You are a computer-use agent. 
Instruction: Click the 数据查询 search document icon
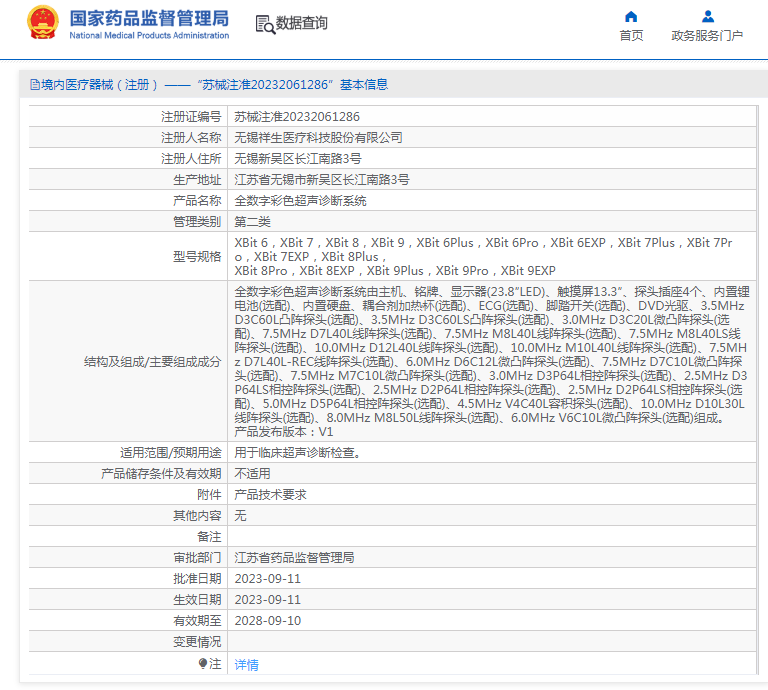coord(264,24)
